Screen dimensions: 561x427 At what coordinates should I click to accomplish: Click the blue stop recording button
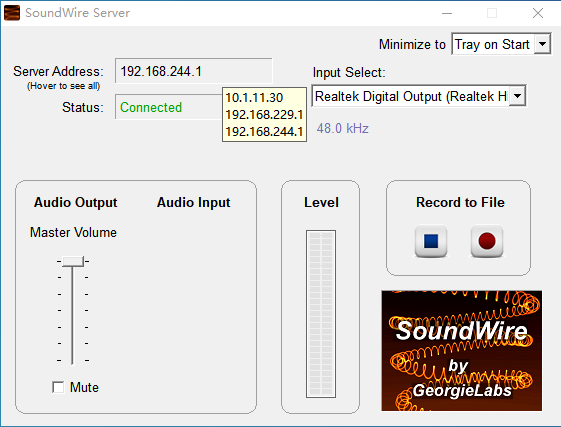coord(431,241)
